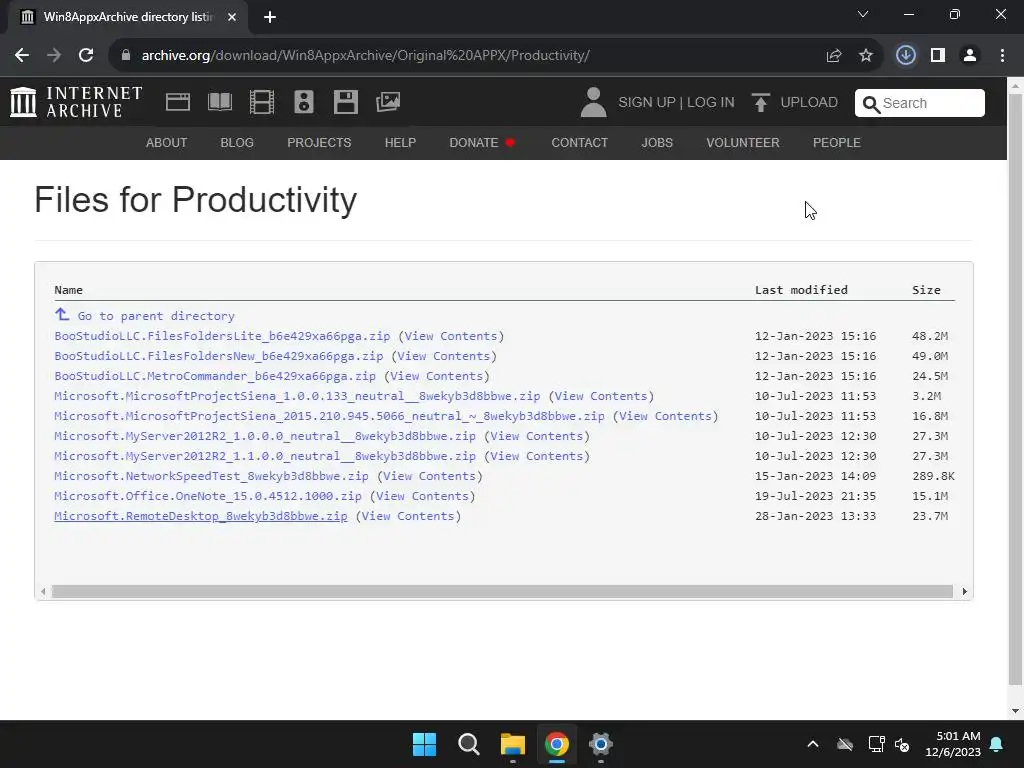Download BooStudioLLC.FilesFoldersNew zip file
This screenshot has width=1024, height=768.
[219, 356]
